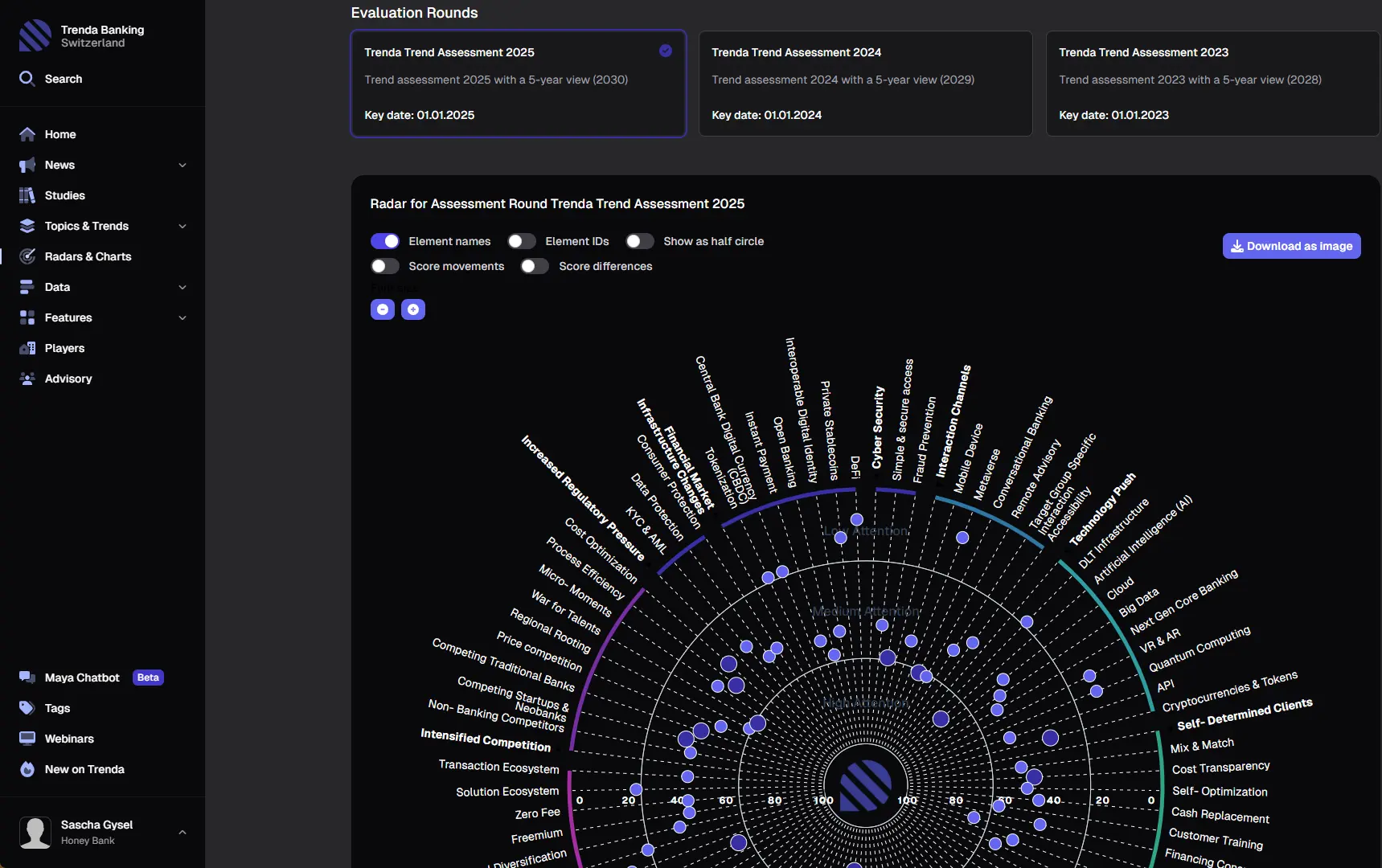Decrease radar font size with minus control
1382x868 pixels.
[382, 309]
